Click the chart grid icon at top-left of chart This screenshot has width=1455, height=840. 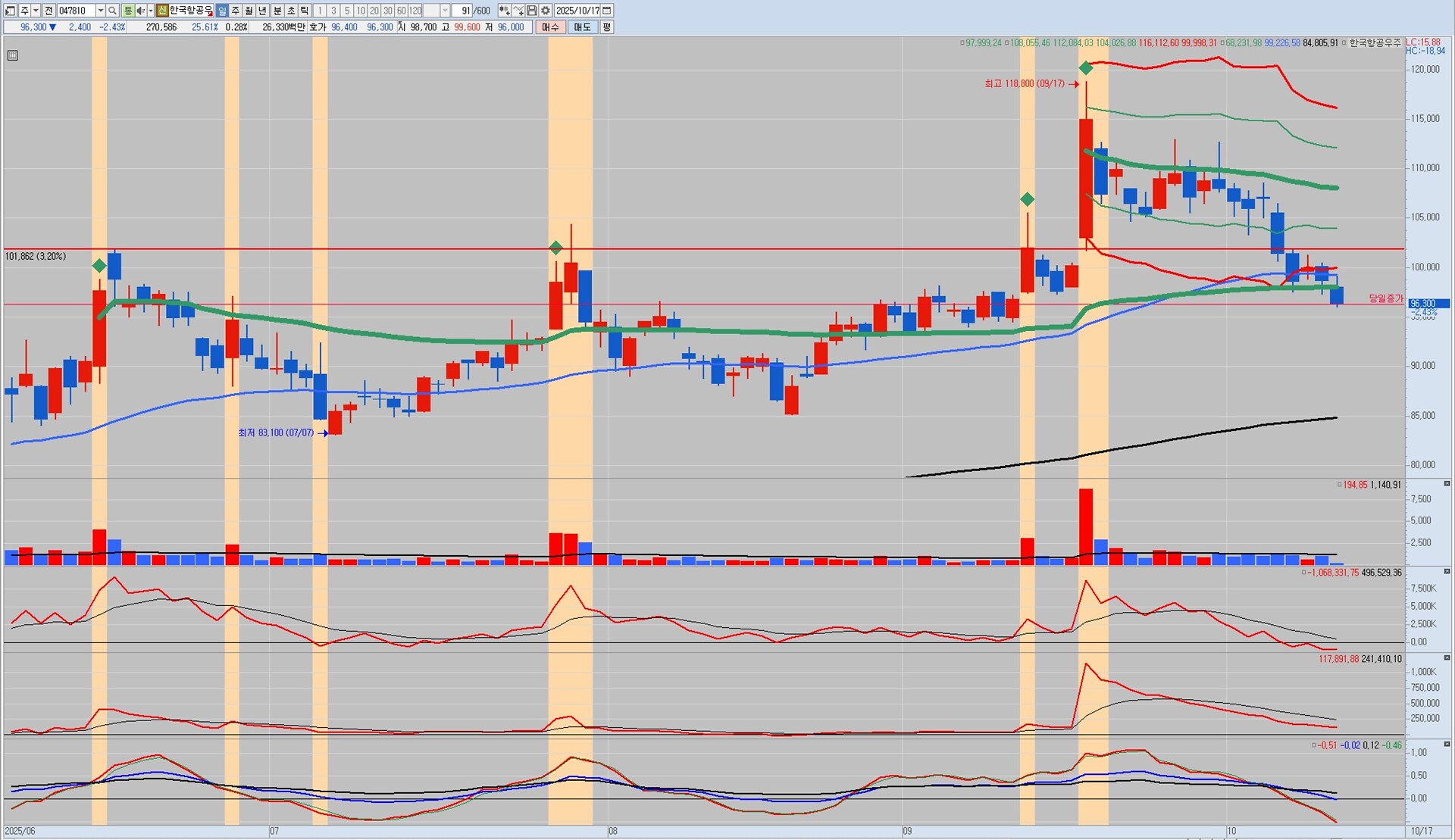point(12,55)
